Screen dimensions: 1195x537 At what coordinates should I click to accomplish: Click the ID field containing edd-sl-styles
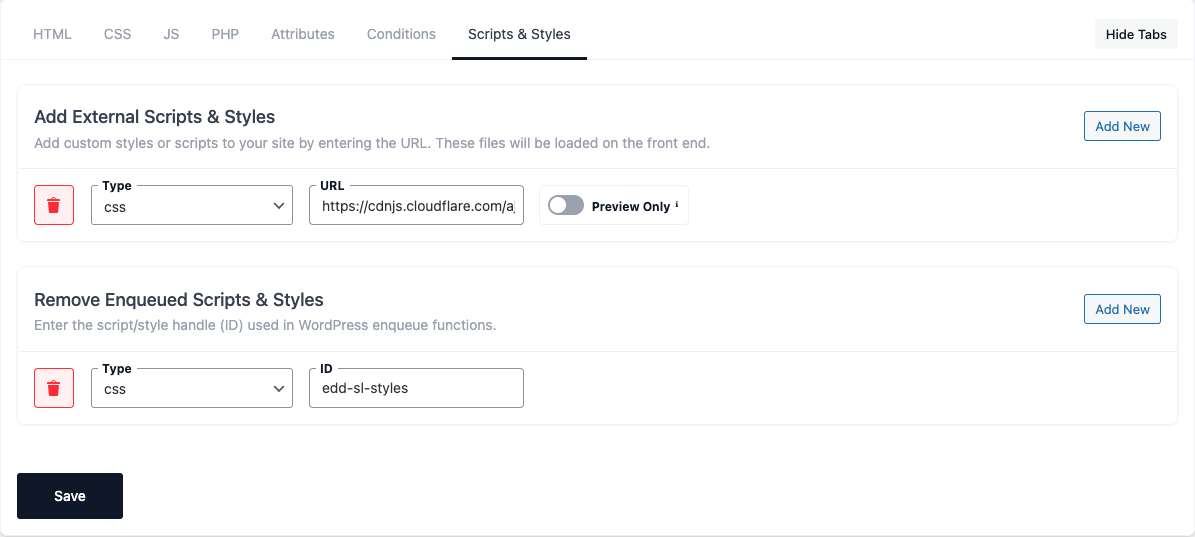pyautogui.click(x=416, y=389)
